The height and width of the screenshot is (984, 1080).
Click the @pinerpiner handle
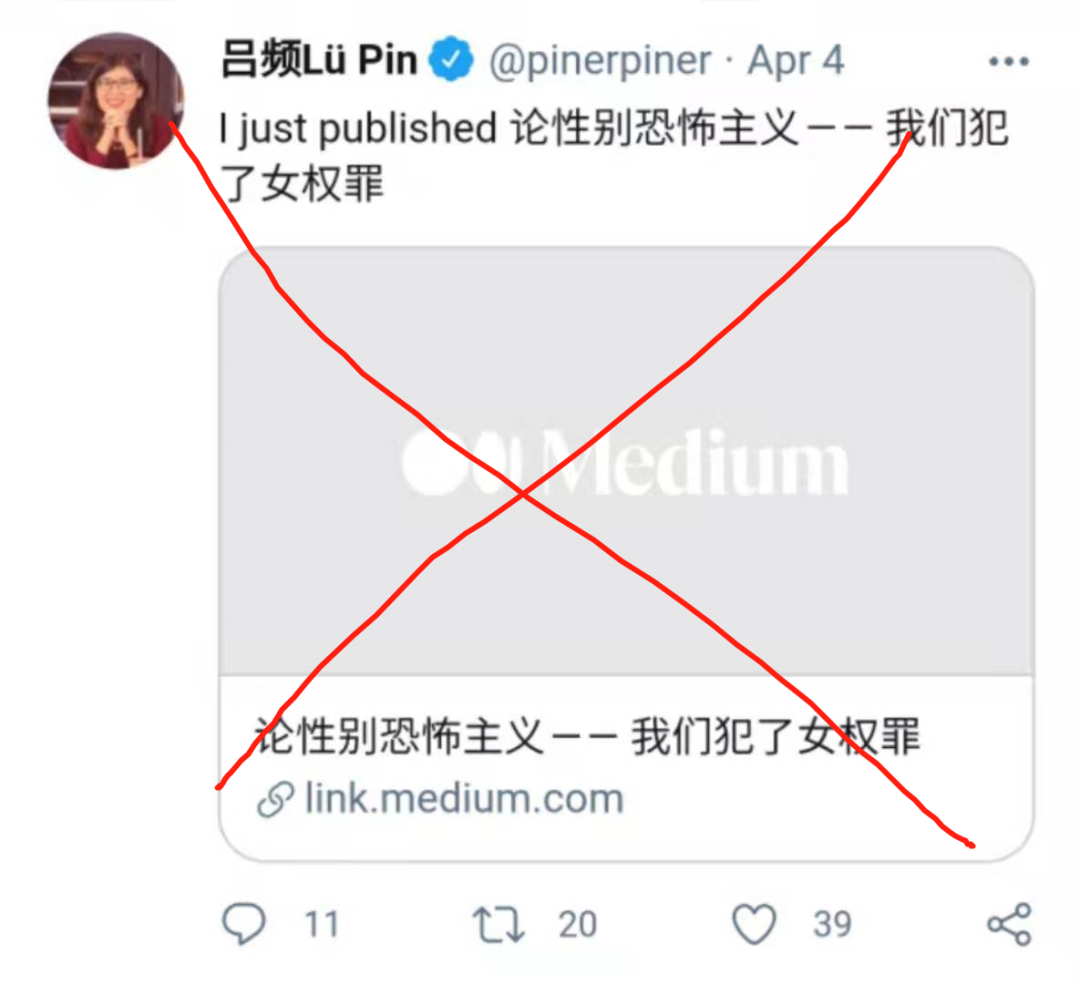tap(600, 61)
